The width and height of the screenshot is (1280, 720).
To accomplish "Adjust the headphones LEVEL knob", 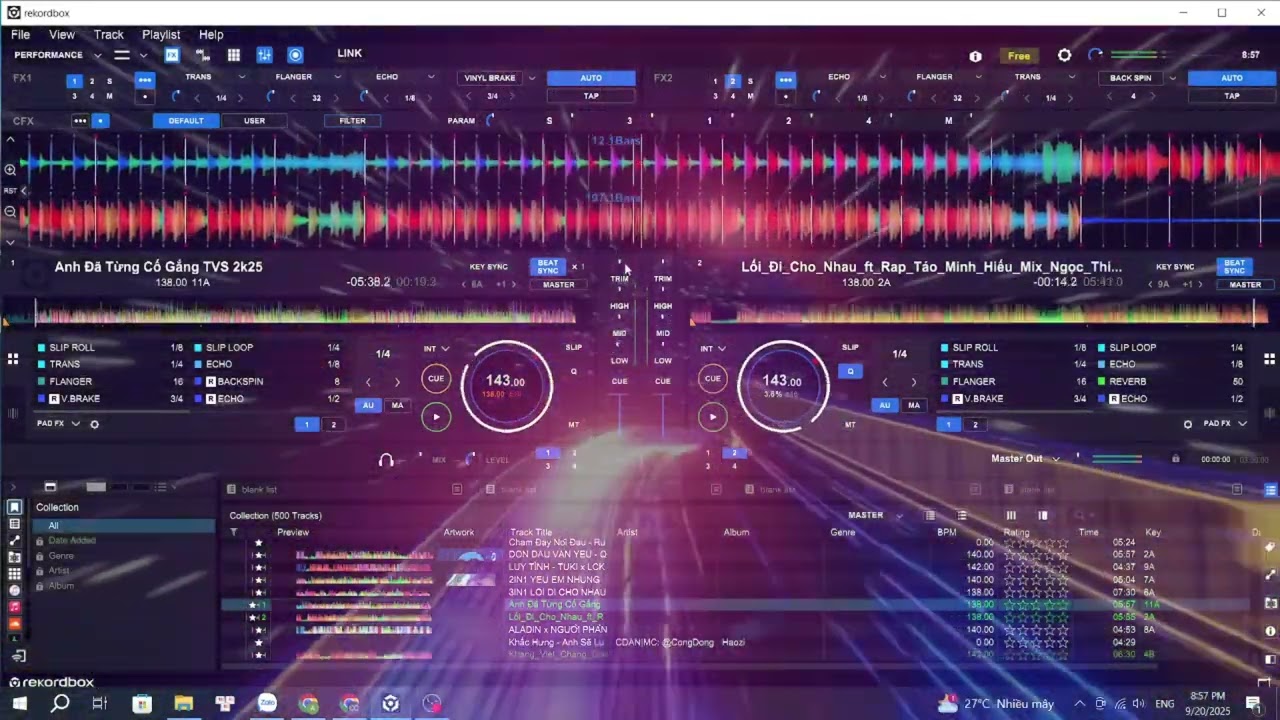I will click(471, 460).
